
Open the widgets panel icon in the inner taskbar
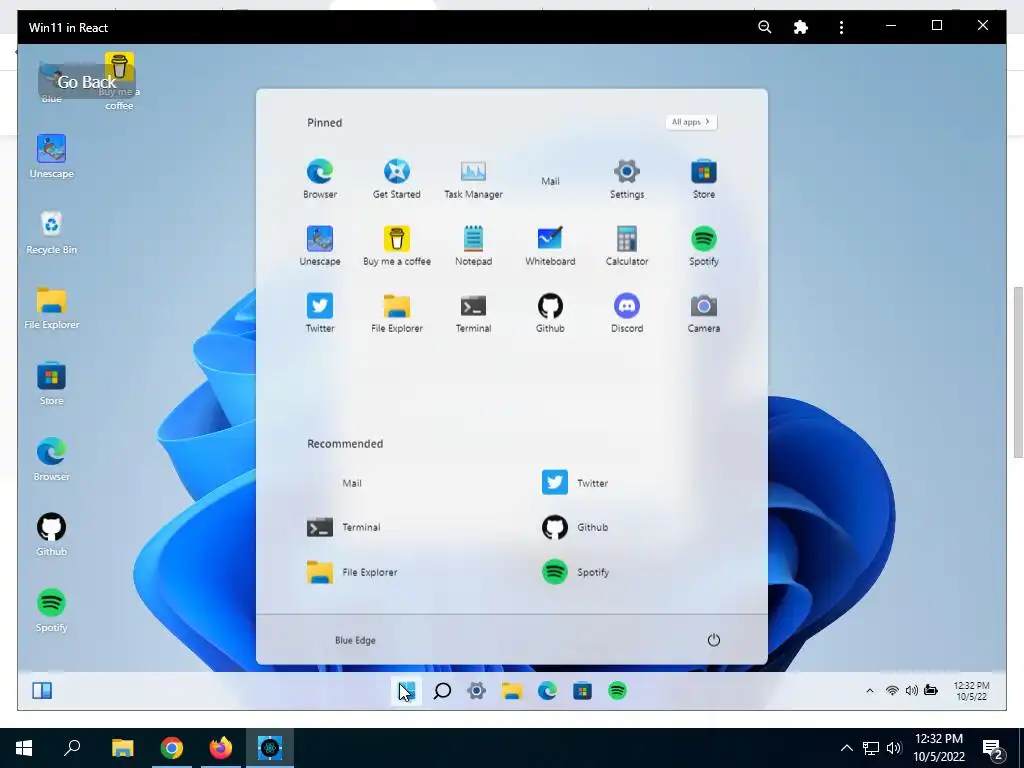(x=42, y=690)
